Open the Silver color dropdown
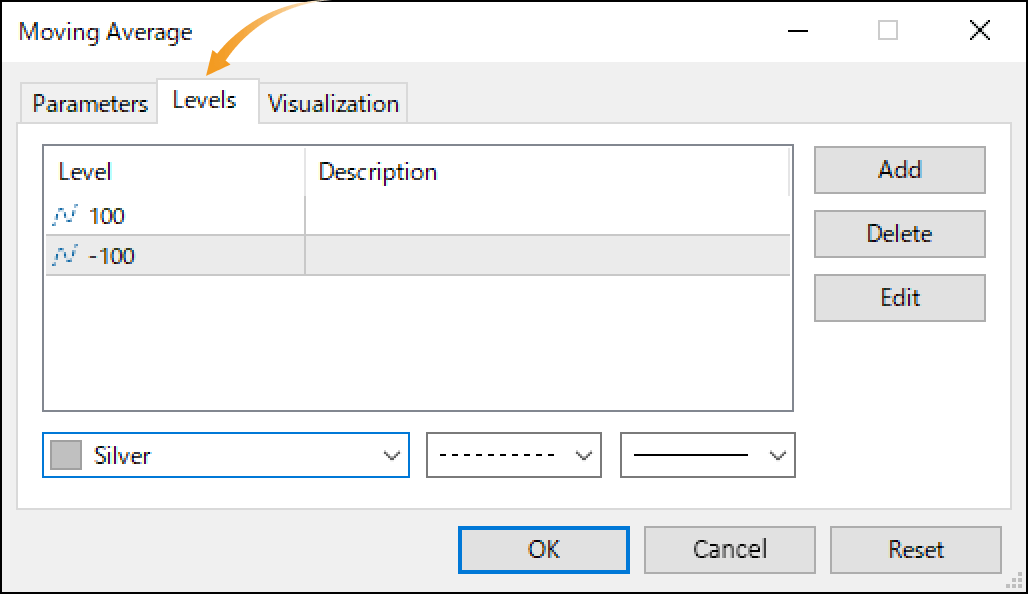Viewport: 1028px width, 594px height. tap(226, 455)
